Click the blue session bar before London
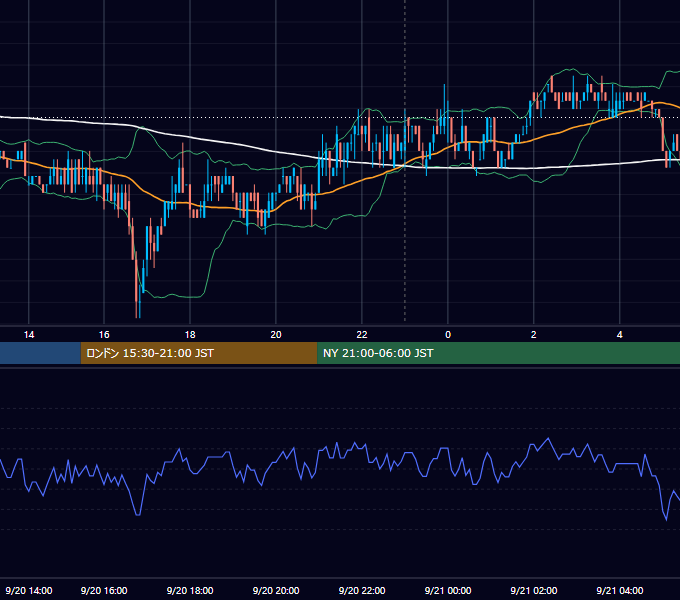Viewport: 680px width, 600px height. (x=40, y=353)
